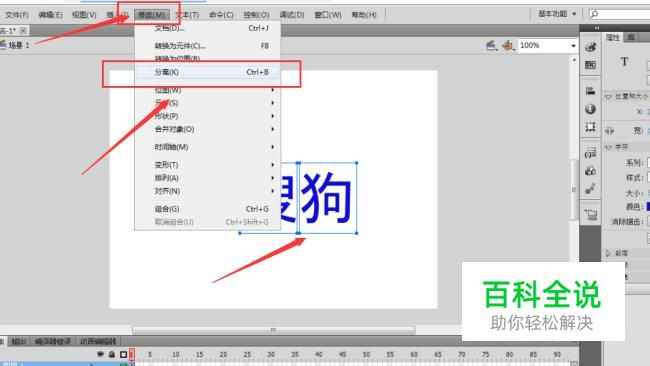Click the stage vertical scroll up arrow
This screenshot has width=650, height=366.
[x=574, y=60]
